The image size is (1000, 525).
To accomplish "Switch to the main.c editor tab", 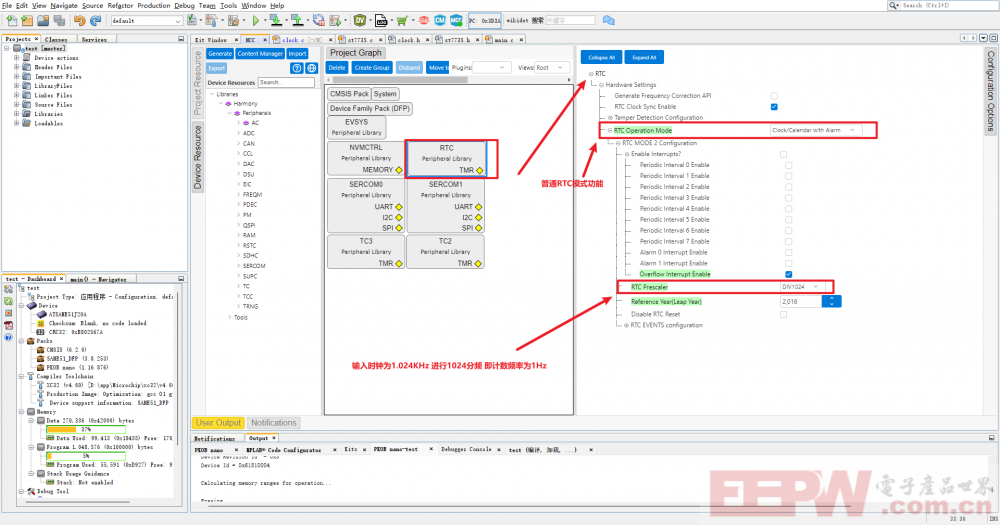I will (503, 40).
